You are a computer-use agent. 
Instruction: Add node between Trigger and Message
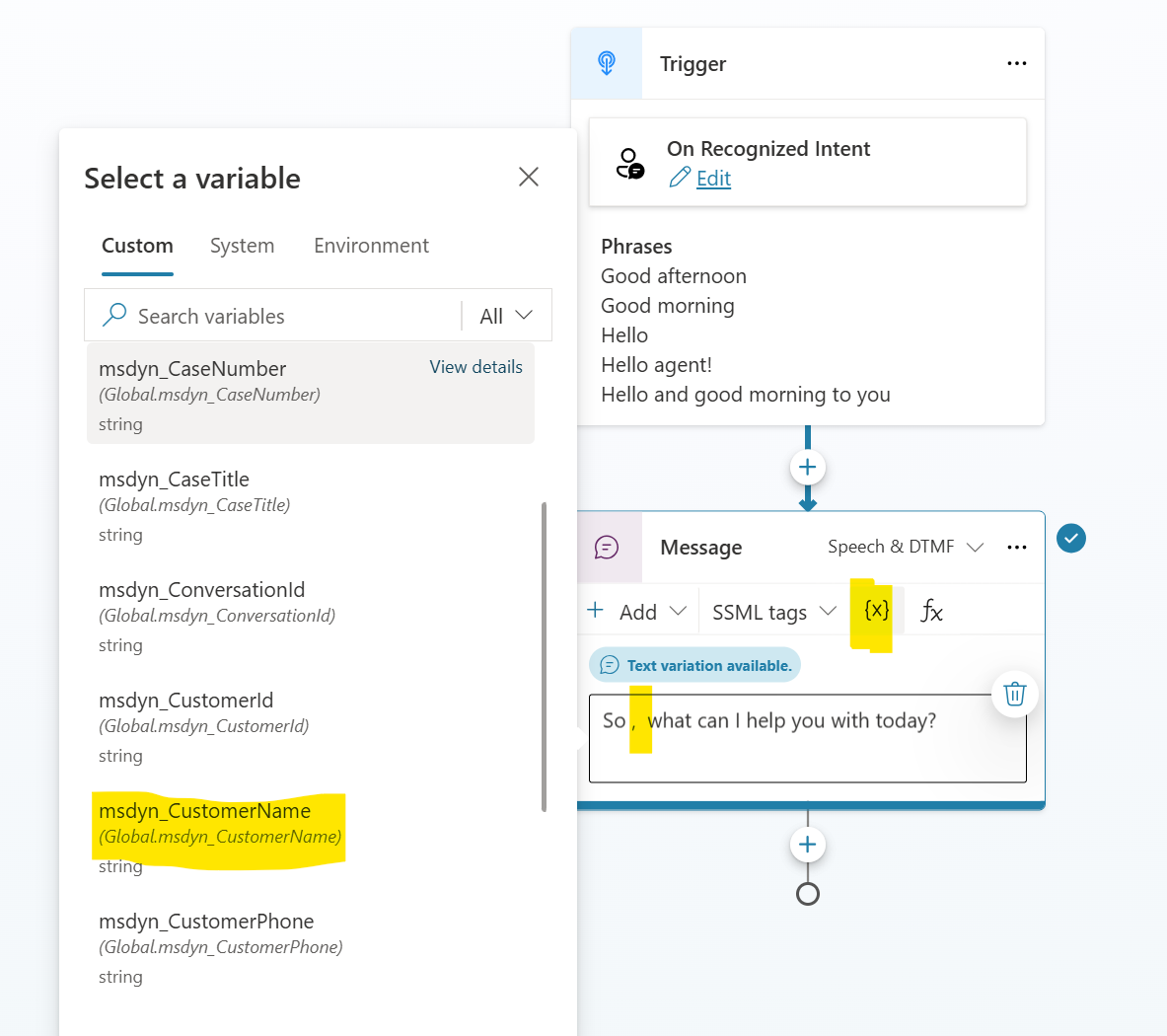tap(808, 468)
